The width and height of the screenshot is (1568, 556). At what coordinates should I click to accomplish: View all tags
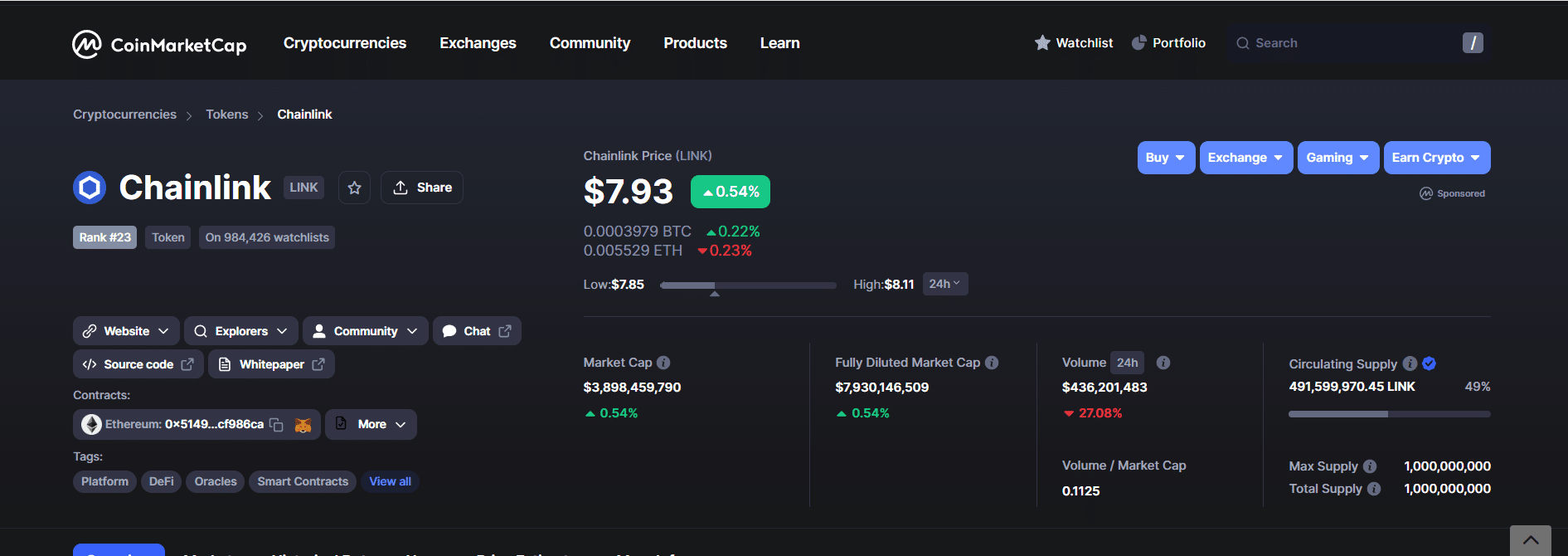tap(390, 481)
